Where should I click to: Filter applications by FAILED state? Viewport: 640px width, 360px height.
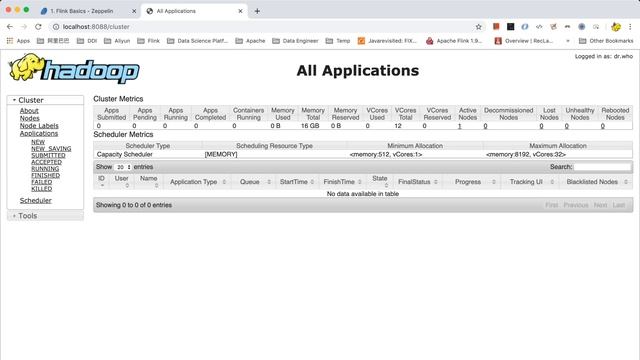pyautogui.click(x=42, y=182)
